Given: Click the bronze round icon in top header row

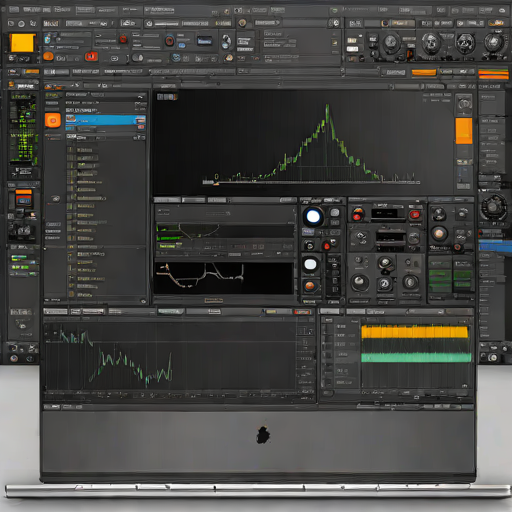Looking at the screenshot, I should (x=242, y=23).
